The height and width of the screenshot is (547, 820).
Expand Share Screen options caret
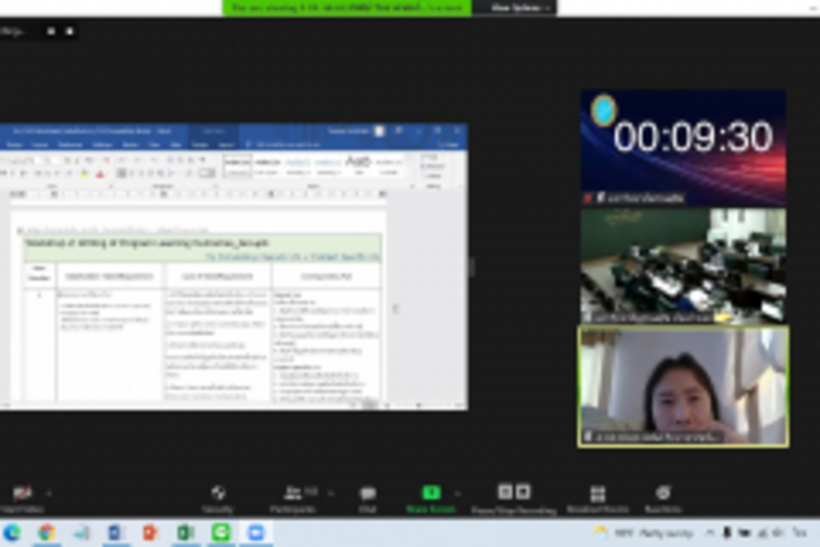459,493
